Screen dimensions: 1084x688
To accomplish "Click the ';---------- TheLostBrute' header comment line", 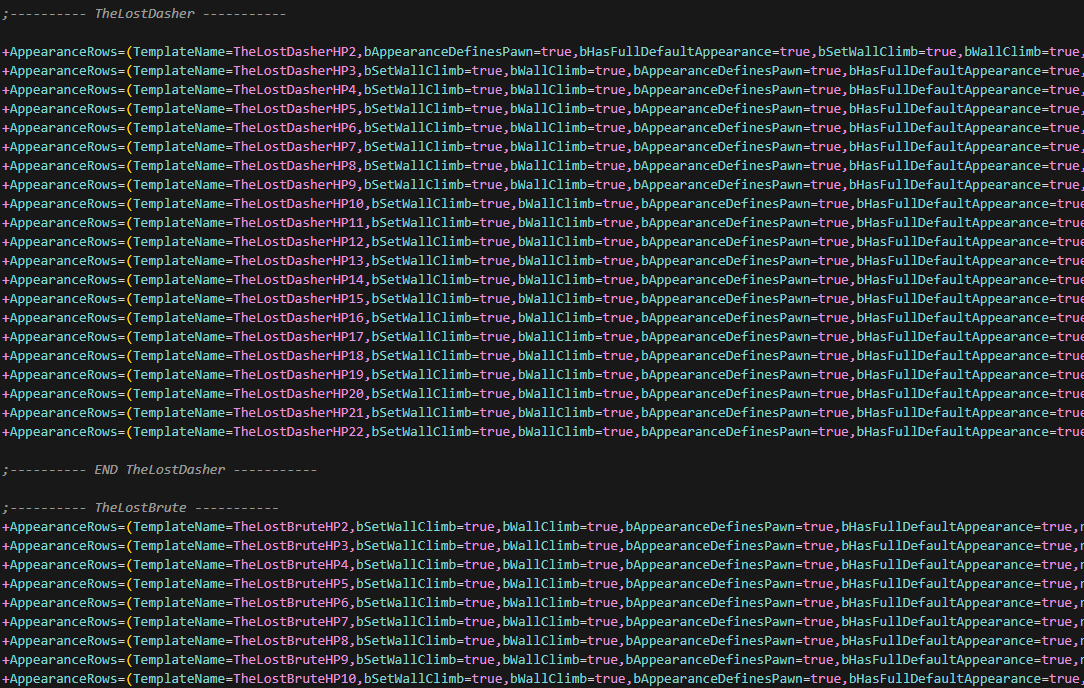I will coord(140,508).
